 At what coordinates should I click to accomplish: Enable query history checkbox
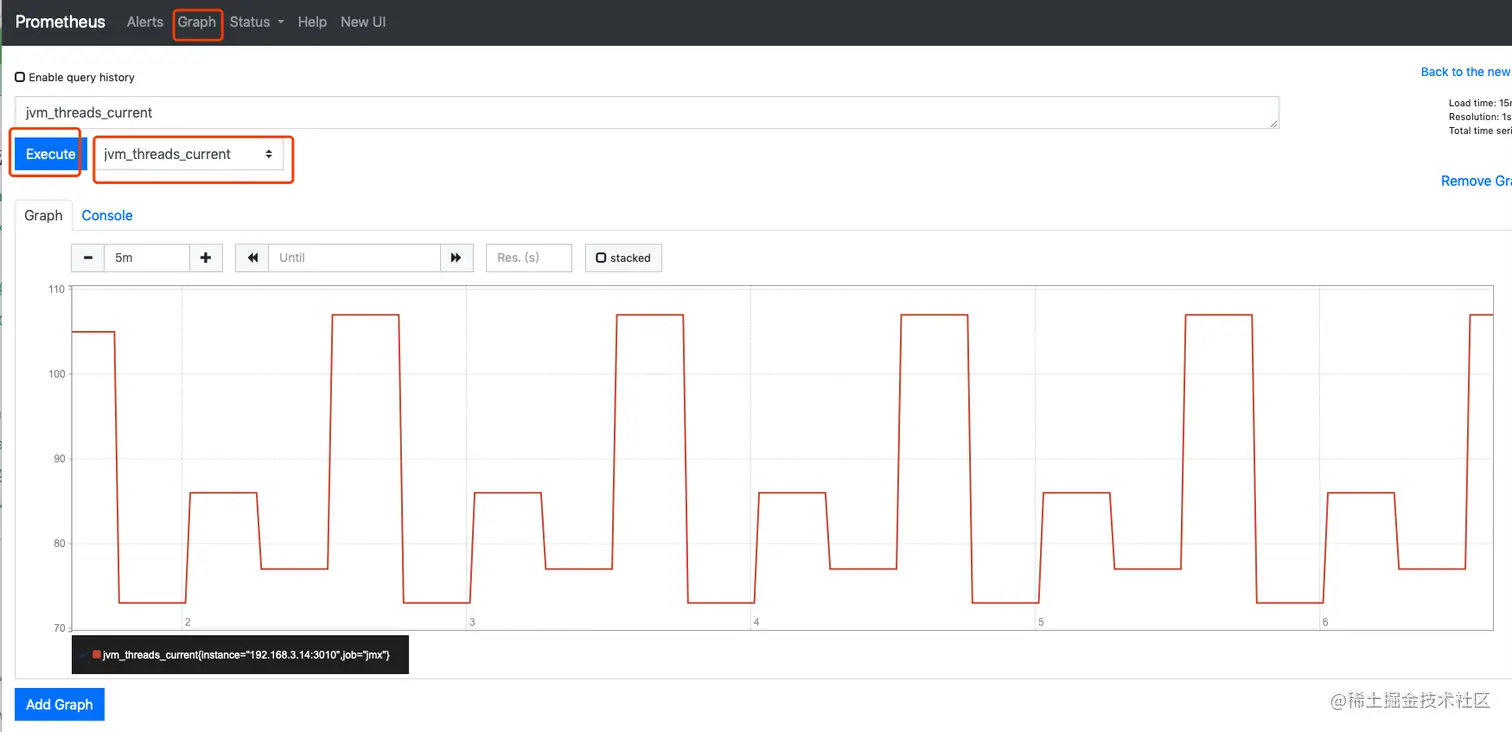tap(20, 77)
